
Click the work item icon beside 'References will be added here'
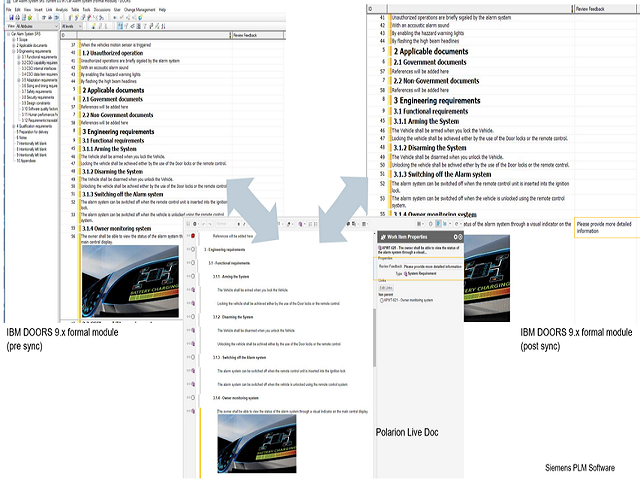click(191, 235)
